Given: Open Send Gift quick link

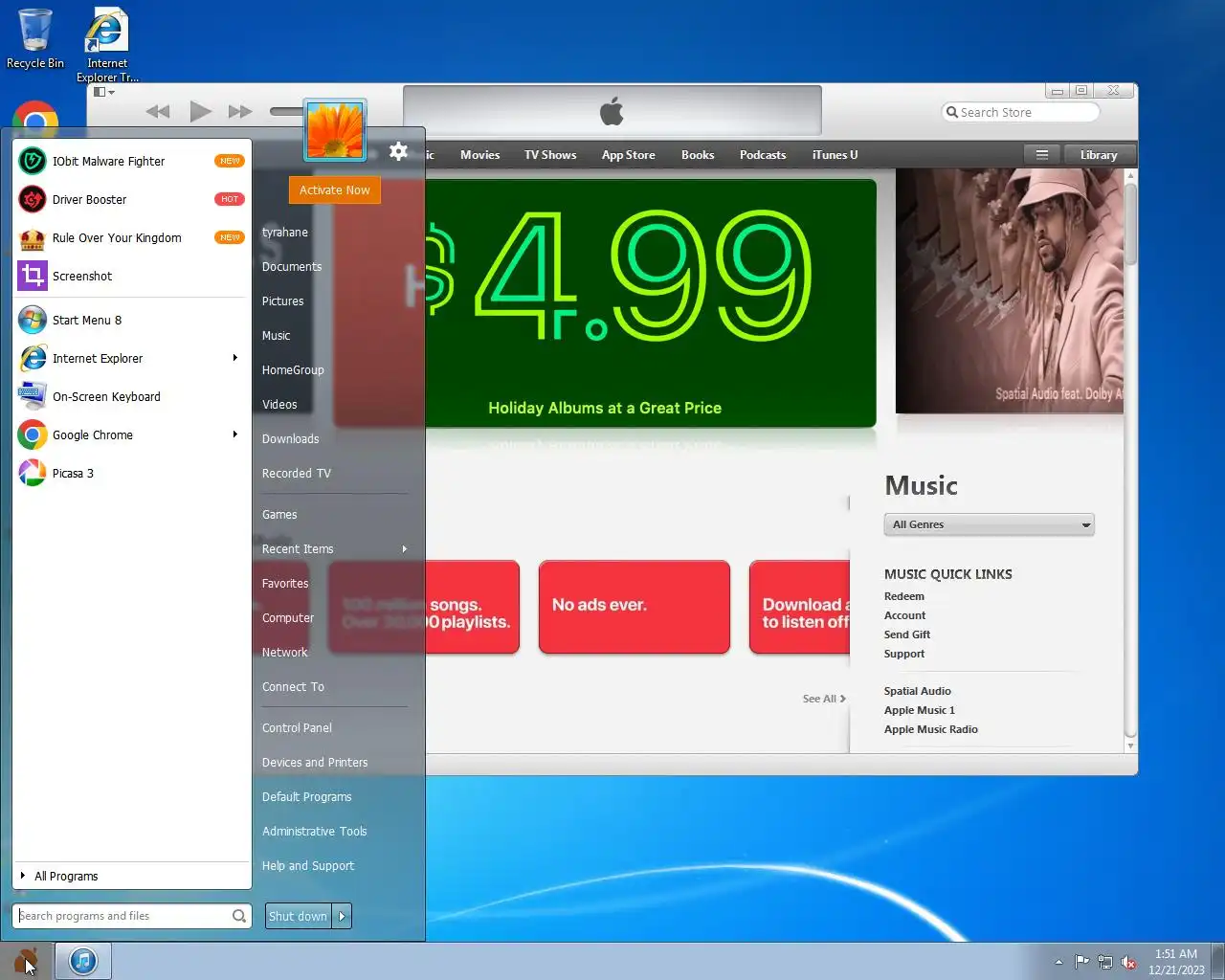Looking at the screenshot, I should pos(907,635).
